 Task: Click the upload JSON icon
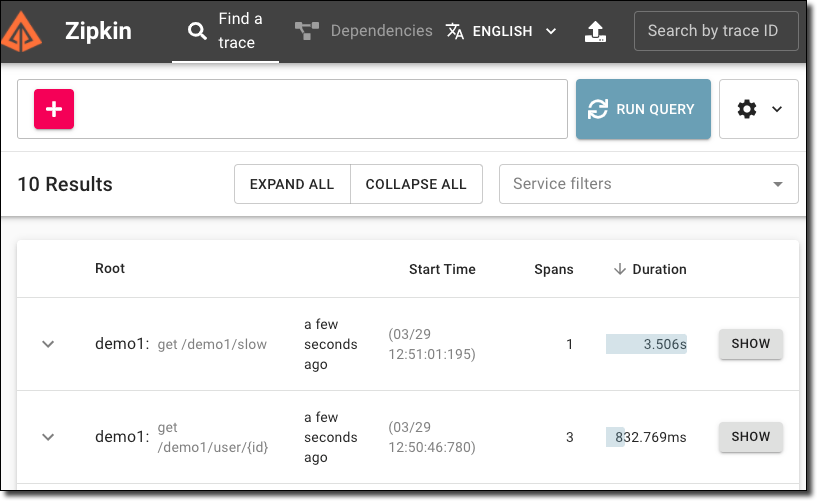(x=595, y=31)
